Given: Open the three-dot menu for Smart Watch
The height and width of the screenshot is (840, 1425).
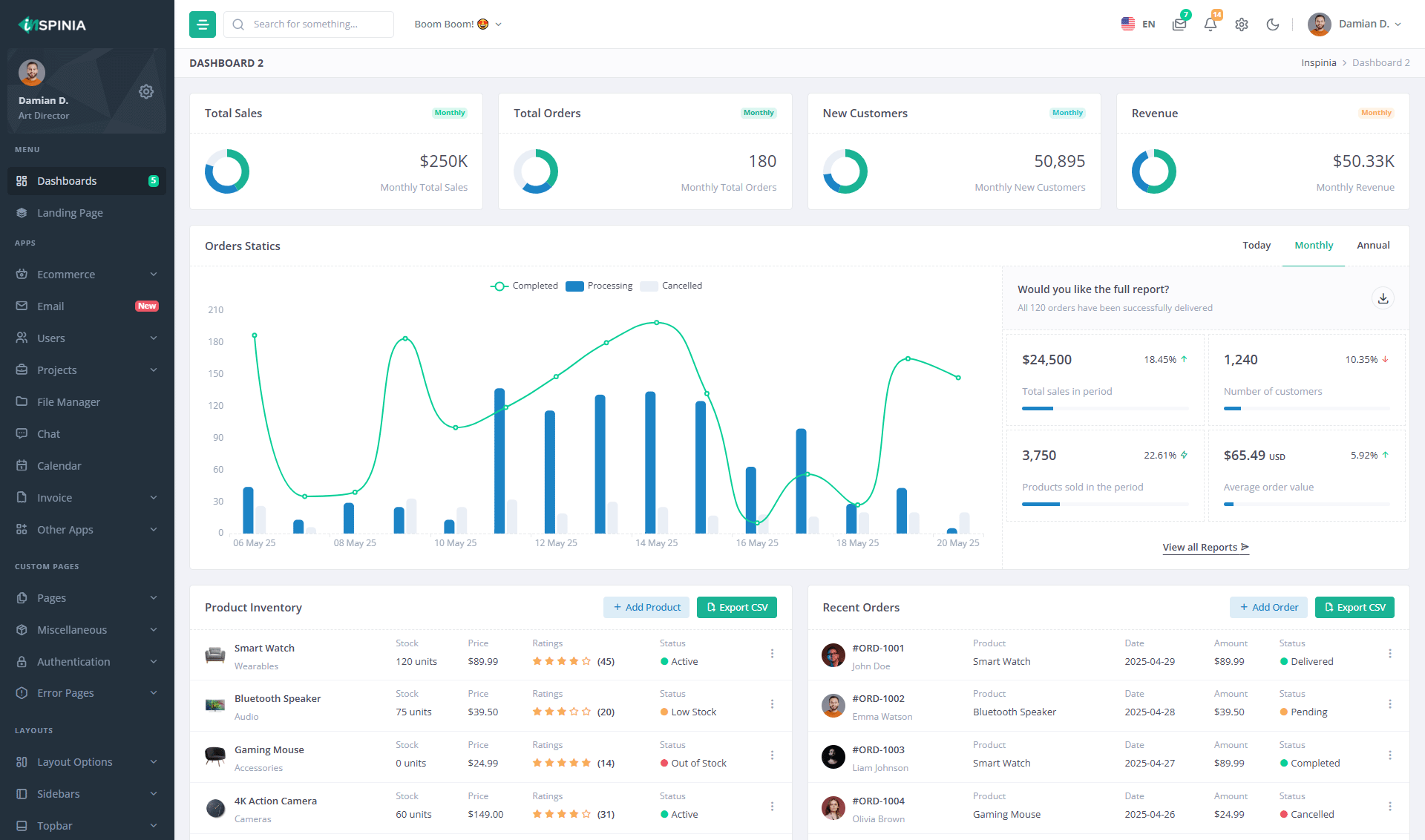Looking at the screenshot, I should click(773, 654).
